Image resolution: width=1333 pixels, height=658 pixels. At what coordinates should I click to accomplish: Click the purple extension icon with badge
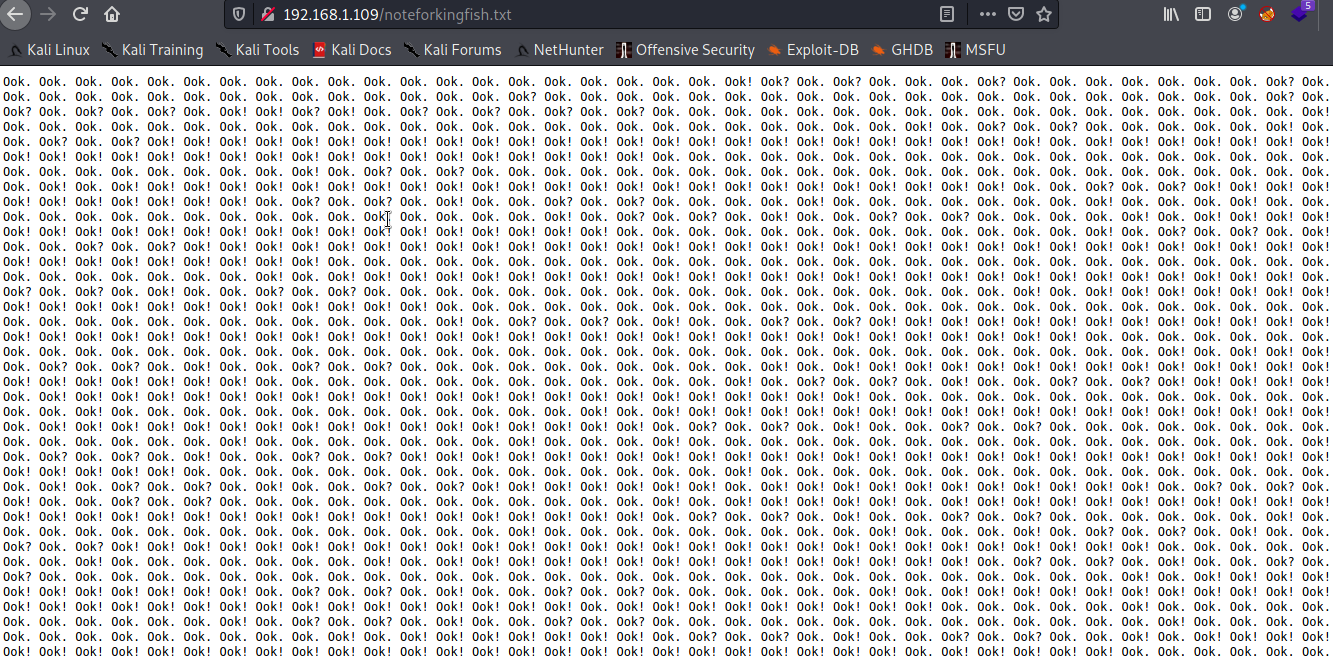click(1299, 14)
